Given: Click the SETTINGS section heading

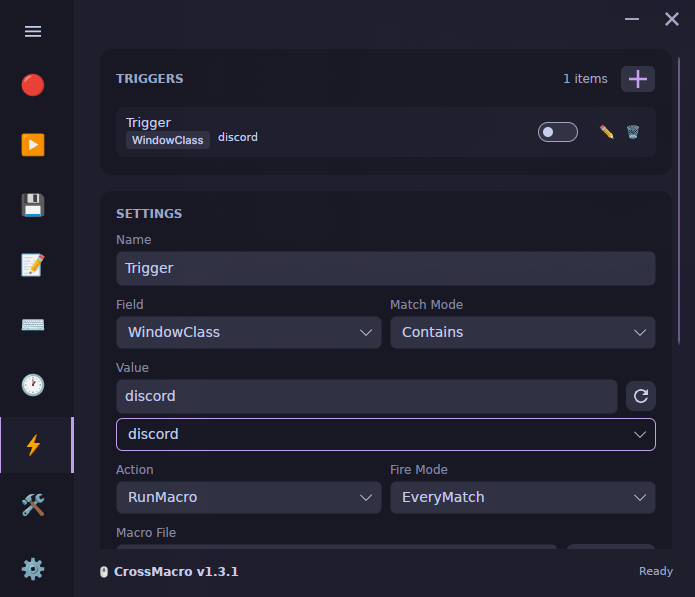Looking at the screenshot, I should coord(149,214).
